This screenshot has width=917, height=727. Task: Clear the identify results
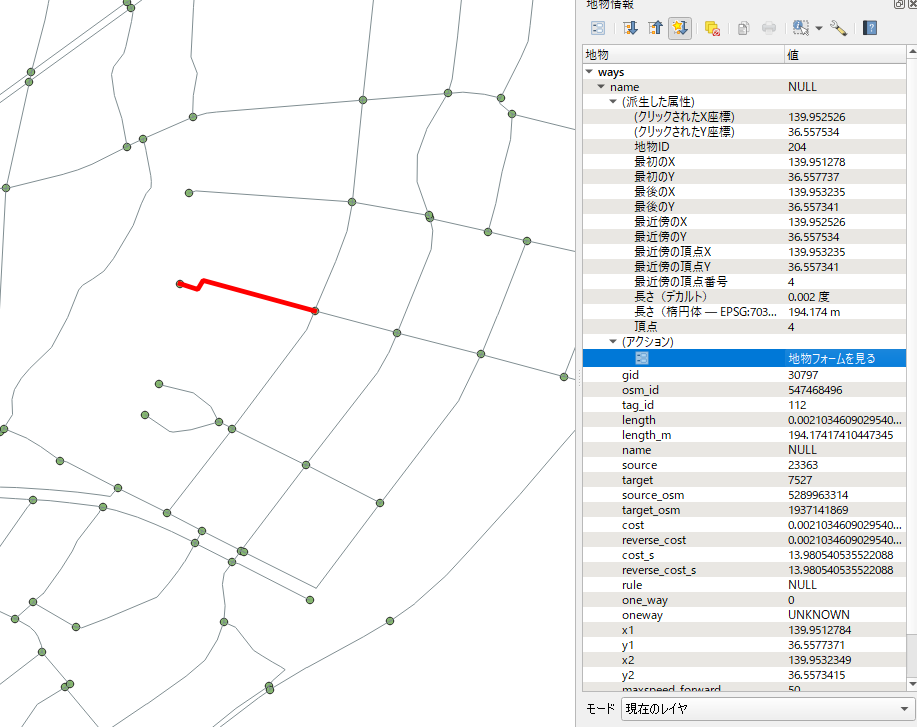point(712,29)
